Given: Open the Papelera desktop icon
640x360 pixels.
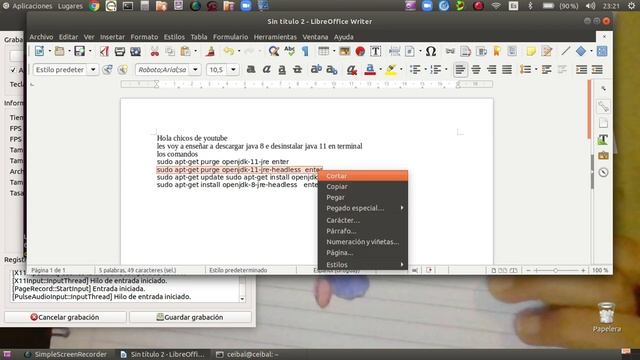Looking at the screenshot, I should coord(607,317).
